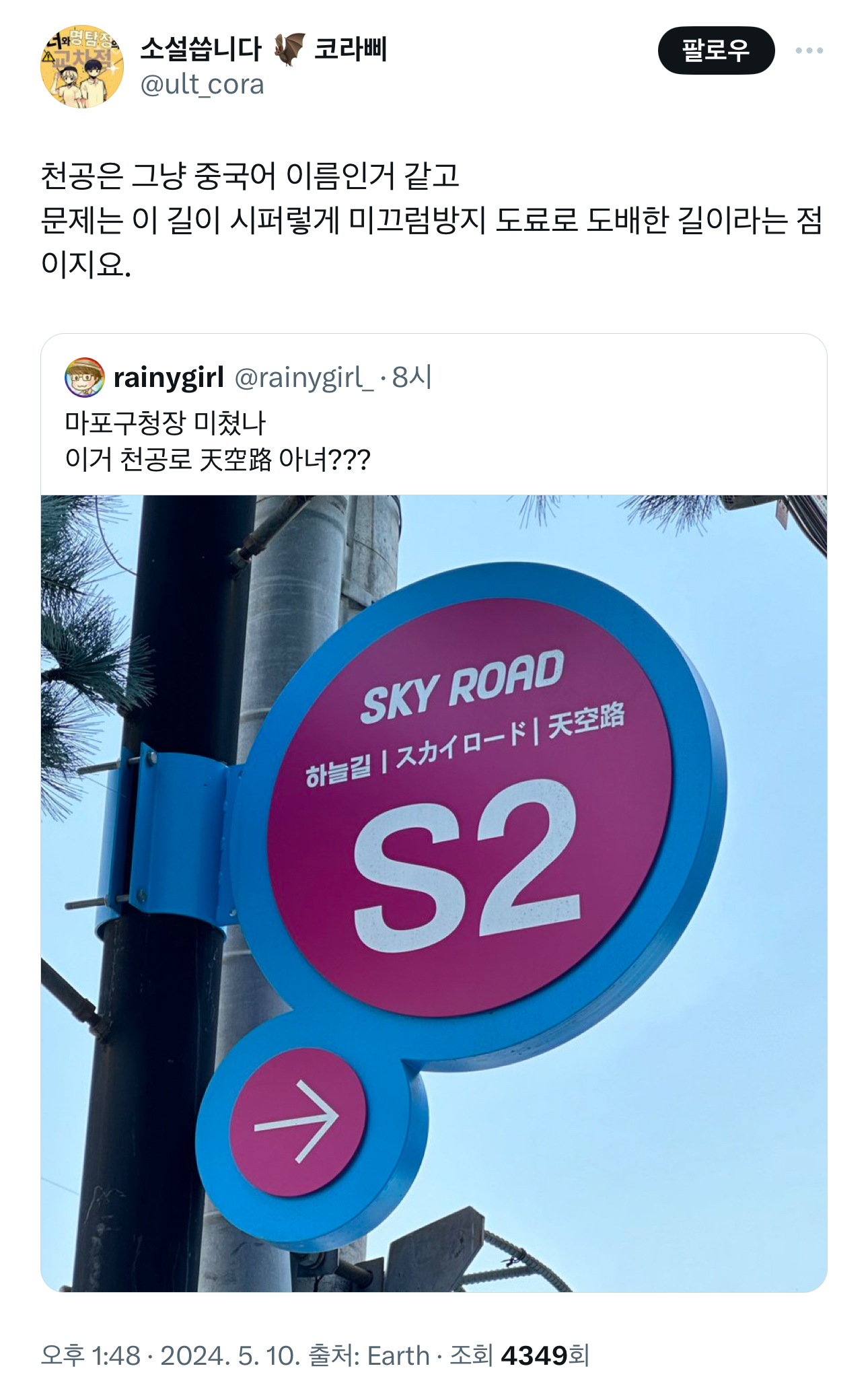Click the white arrow on the sign photo
Viewport: 868px width, 1385px height.
[297, 1121]
